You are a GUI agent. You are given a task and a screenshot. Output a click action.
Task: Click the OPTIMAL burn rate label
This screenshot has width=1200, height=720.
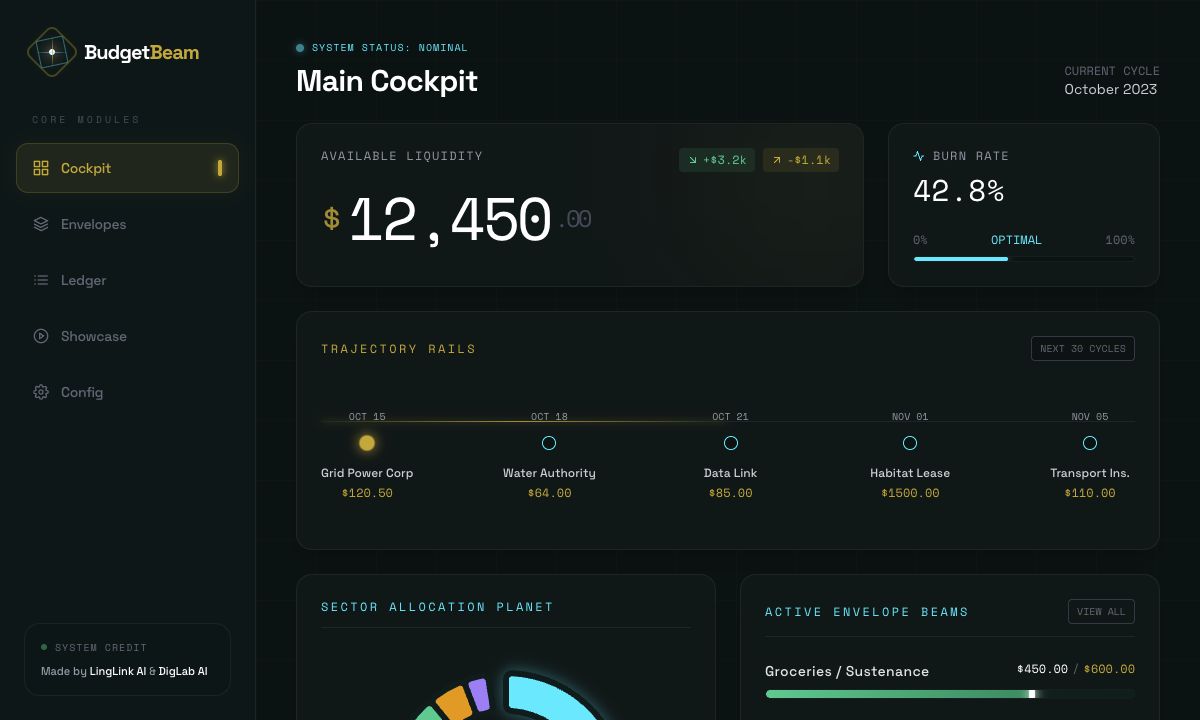[x=1016, y=240]
